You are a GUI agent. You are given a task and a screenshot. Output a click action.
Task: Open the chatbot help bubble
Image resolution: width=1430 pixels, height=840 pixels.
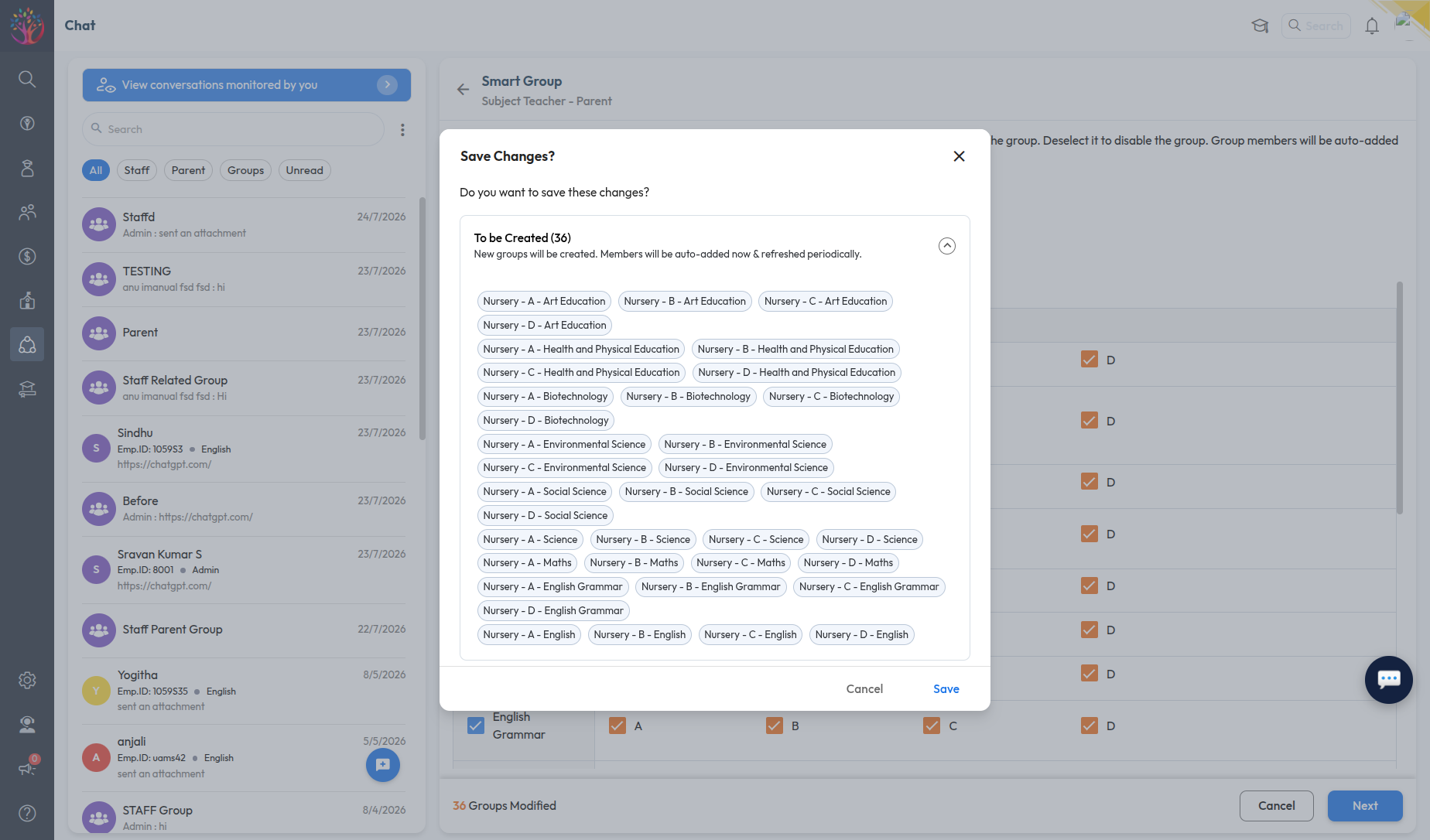click(x=1388, y=680)
